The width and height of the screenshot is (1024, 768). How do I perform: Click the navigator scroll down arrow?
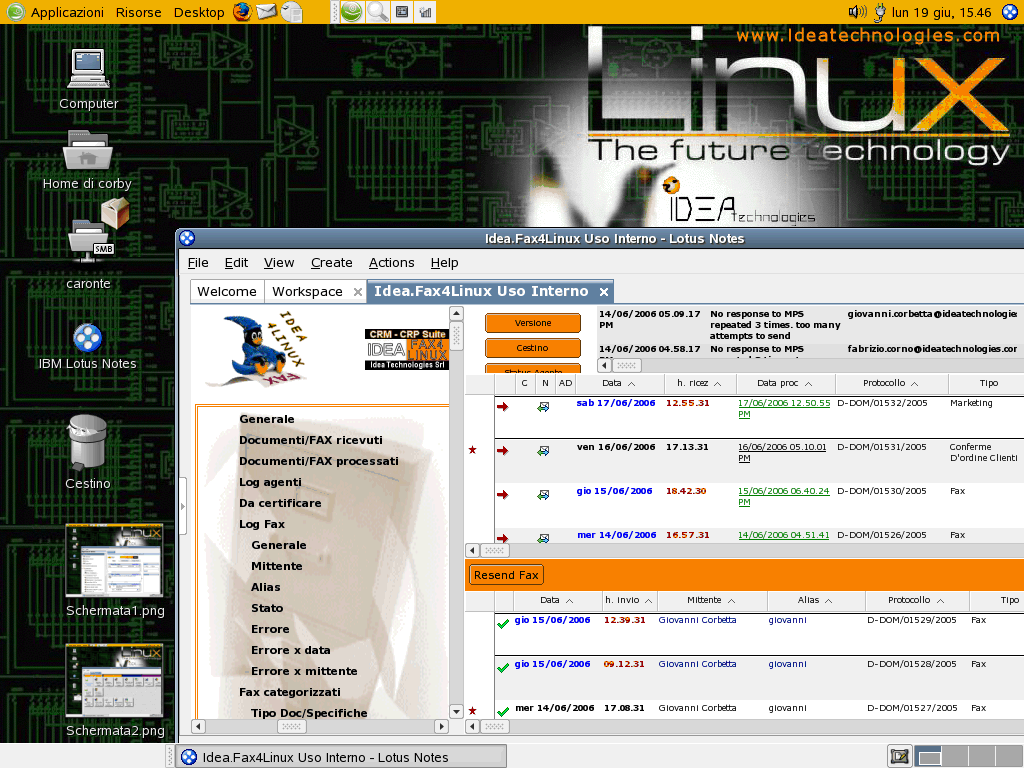tap(456, 711)
